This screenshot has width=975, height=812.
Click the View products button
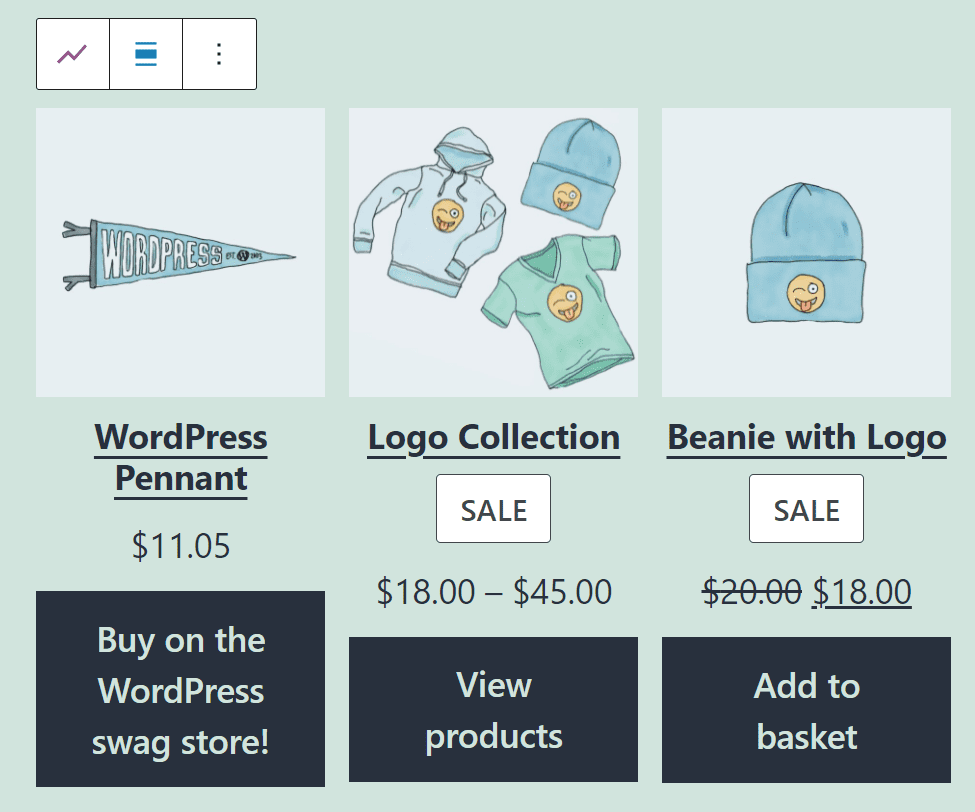point(493,709)
